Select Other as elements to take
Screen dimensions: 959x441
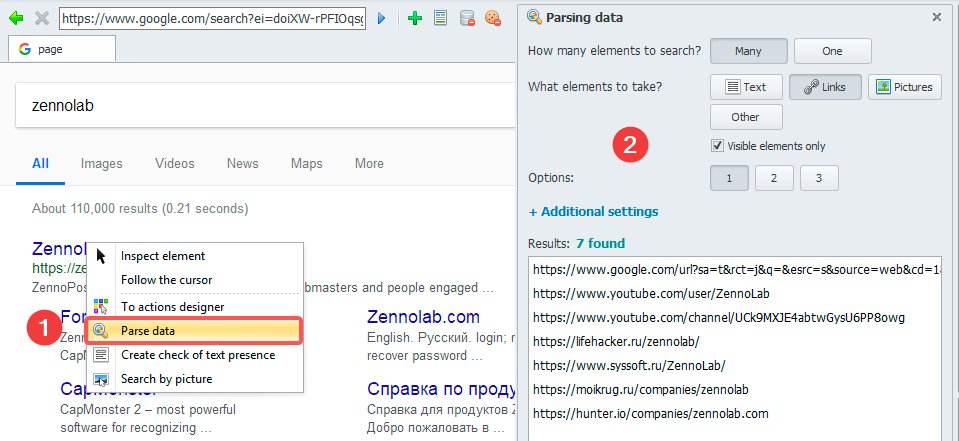coord(746,117)
